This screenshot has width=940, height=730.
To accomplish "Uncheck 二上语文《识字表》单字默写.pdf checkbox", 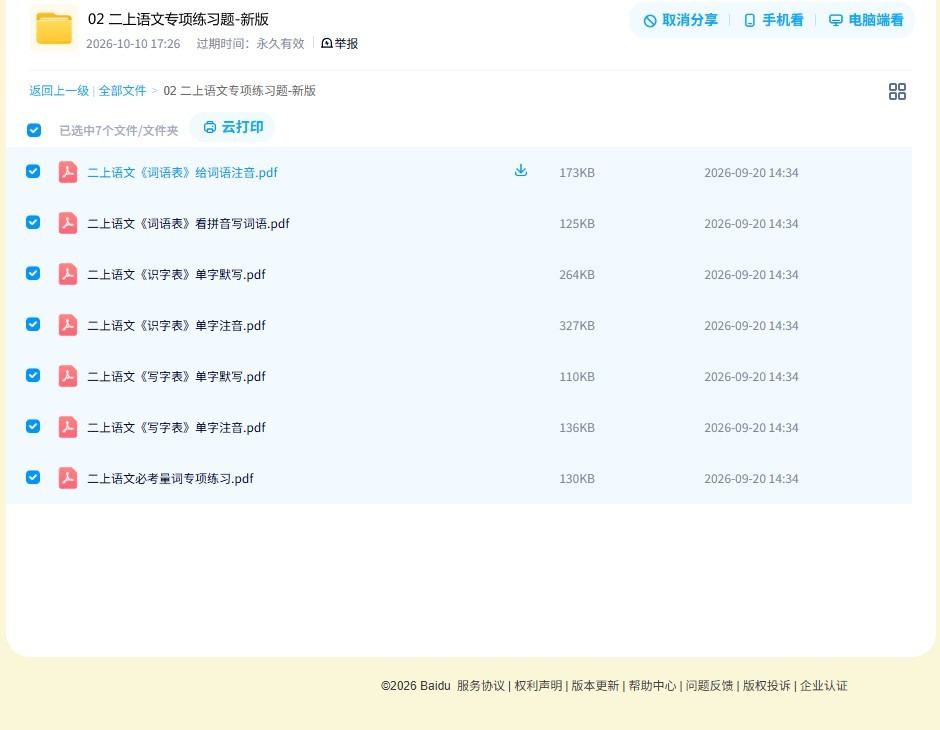I will 33,273.
